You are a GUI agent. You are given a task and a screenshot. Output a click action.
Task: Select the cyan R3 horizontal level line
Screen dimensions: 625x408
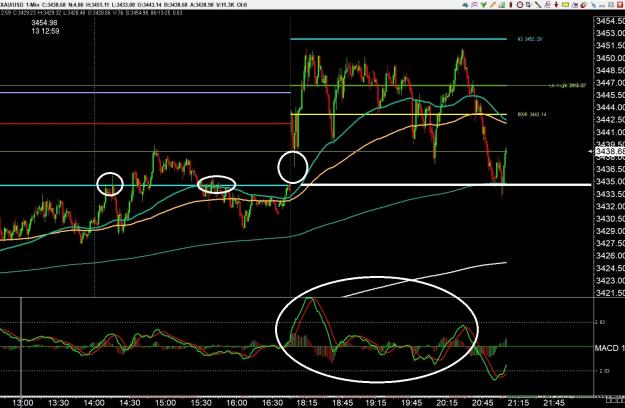pyautogui.click(x=399, y=39)
